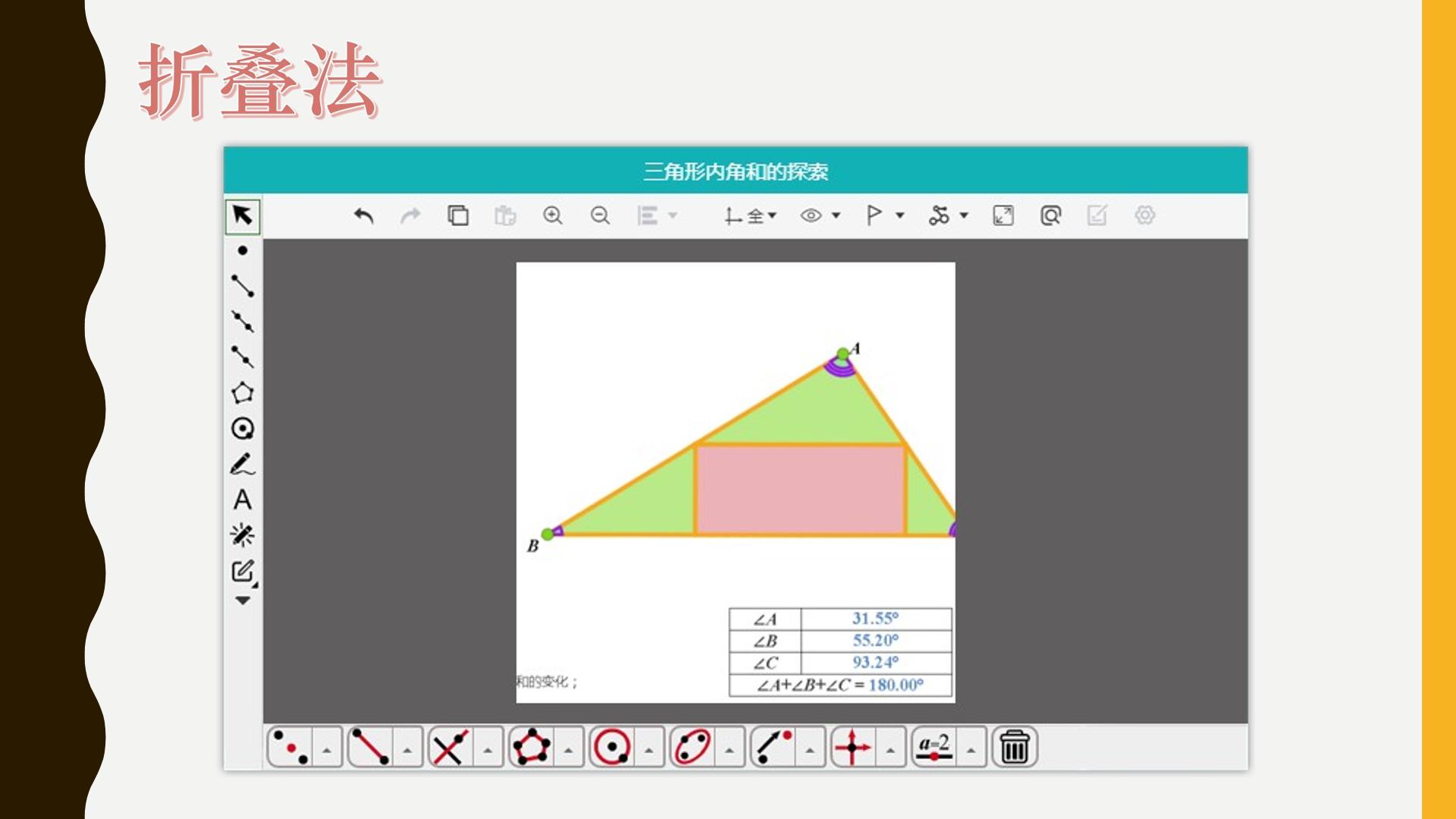
Task: Expand the bottom circle options arrow
Action: coord(648,750)
